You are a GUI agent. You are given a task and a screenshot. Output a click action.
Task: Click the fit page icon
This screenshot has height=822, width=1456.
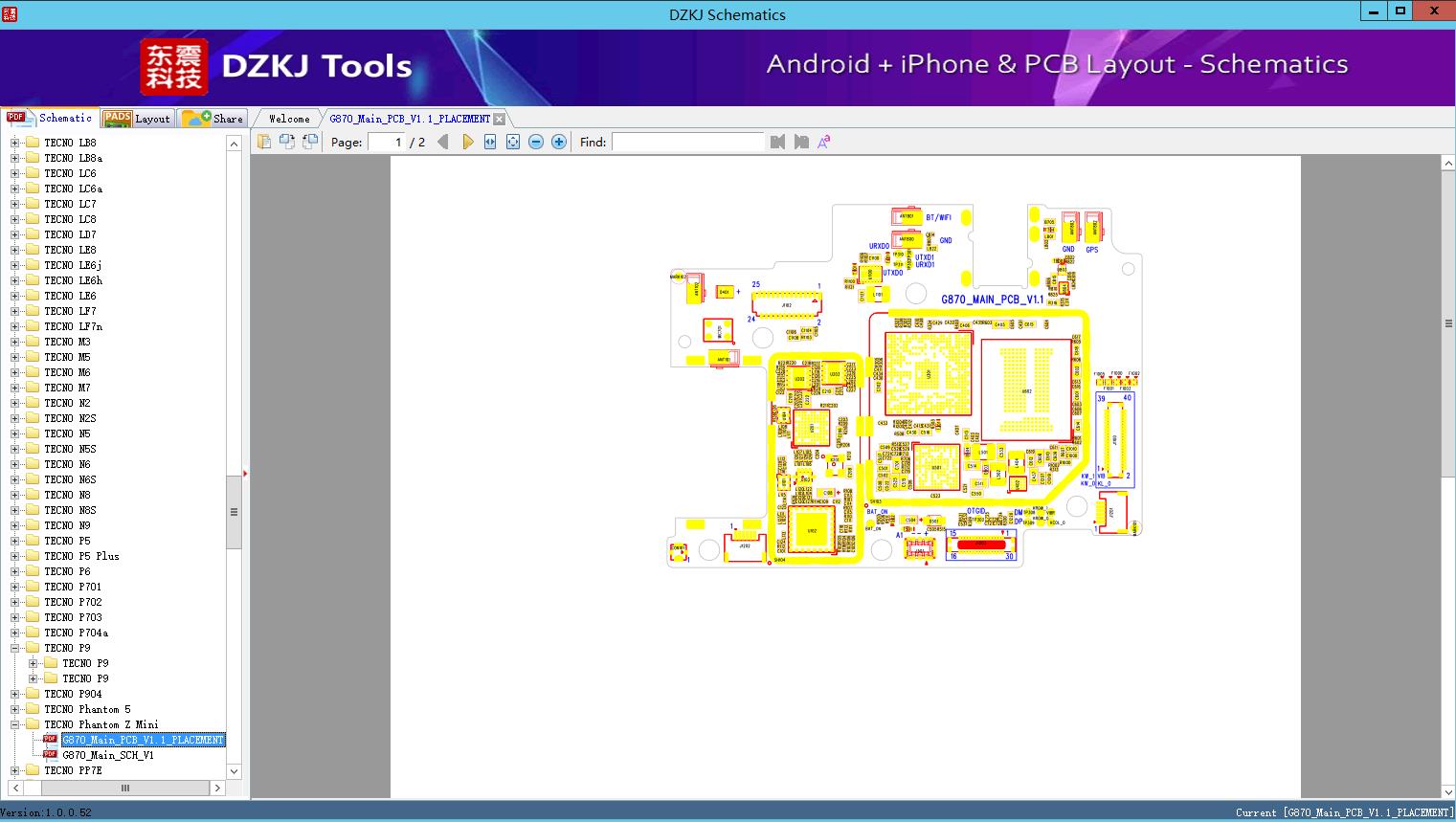pos(513,142)
